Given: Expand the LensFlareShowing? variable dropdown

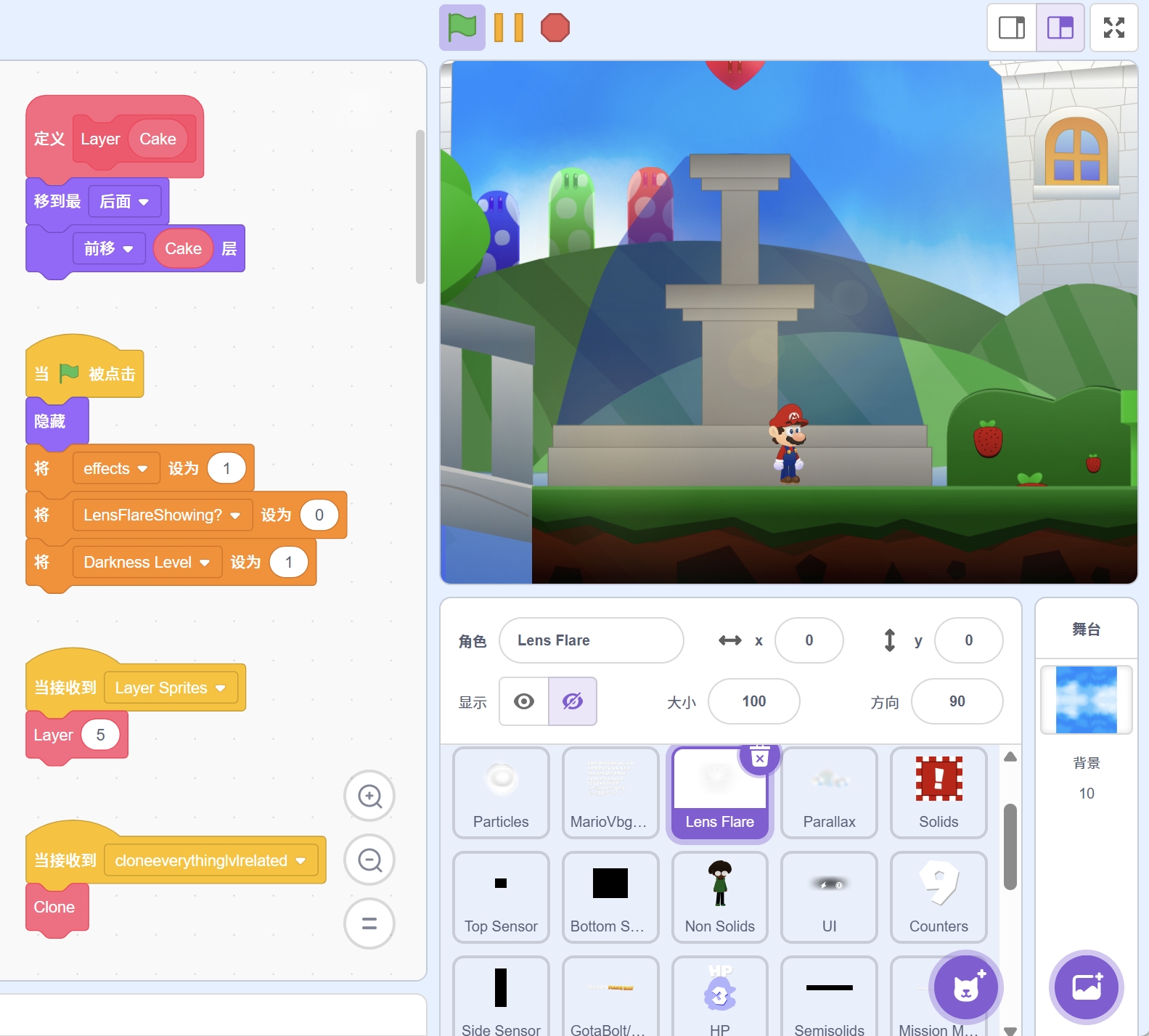Looking at the screenshot, I should point(235,515).
